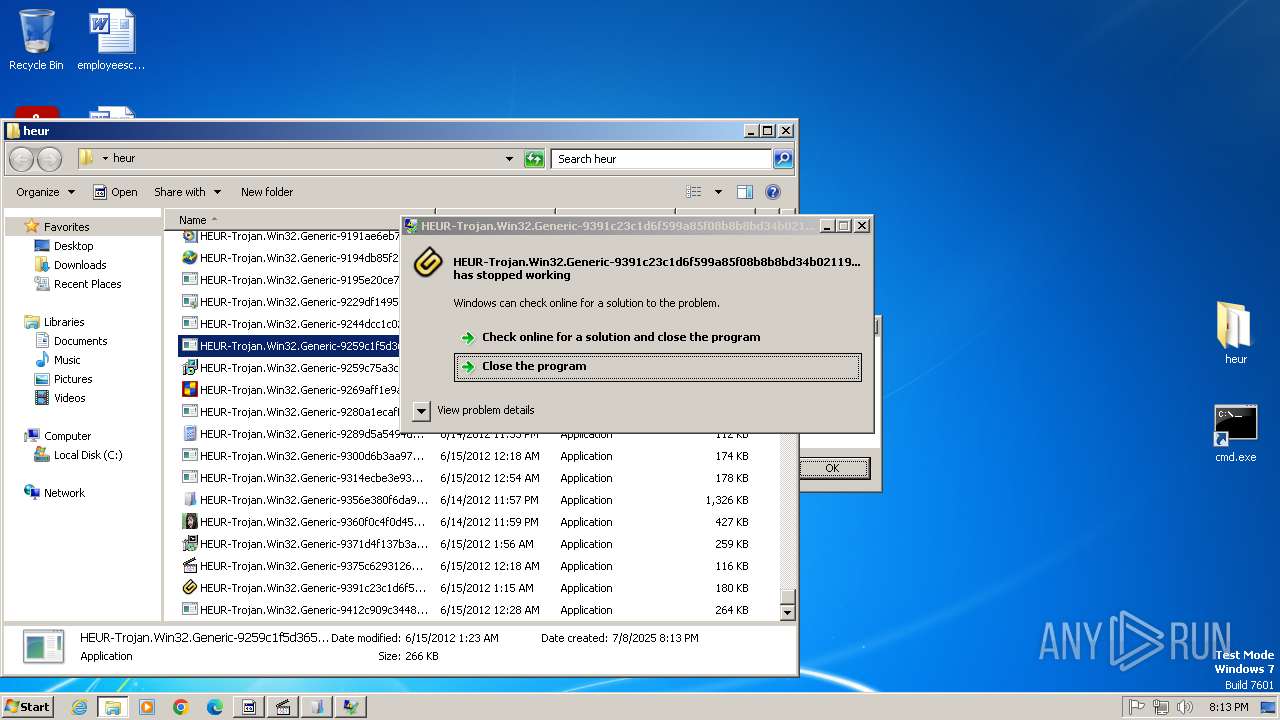Open address bar history dropdown
Viewport: 1280px width, 720px height.
(509, 159)
